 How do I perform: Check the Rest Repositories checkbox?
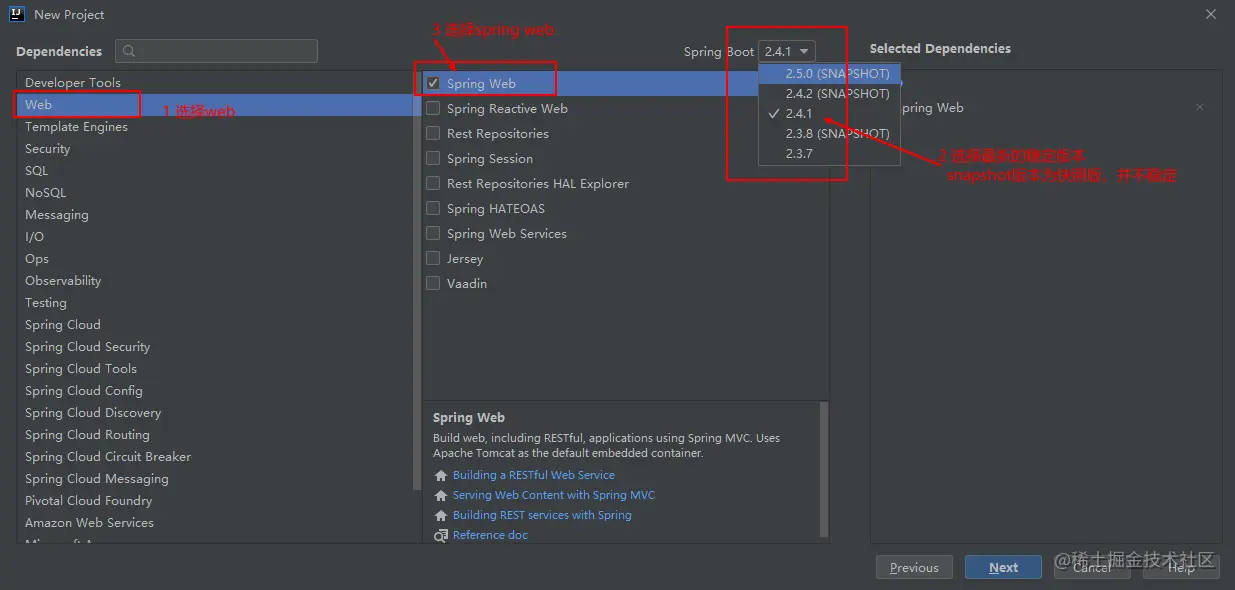coord(433,133)
